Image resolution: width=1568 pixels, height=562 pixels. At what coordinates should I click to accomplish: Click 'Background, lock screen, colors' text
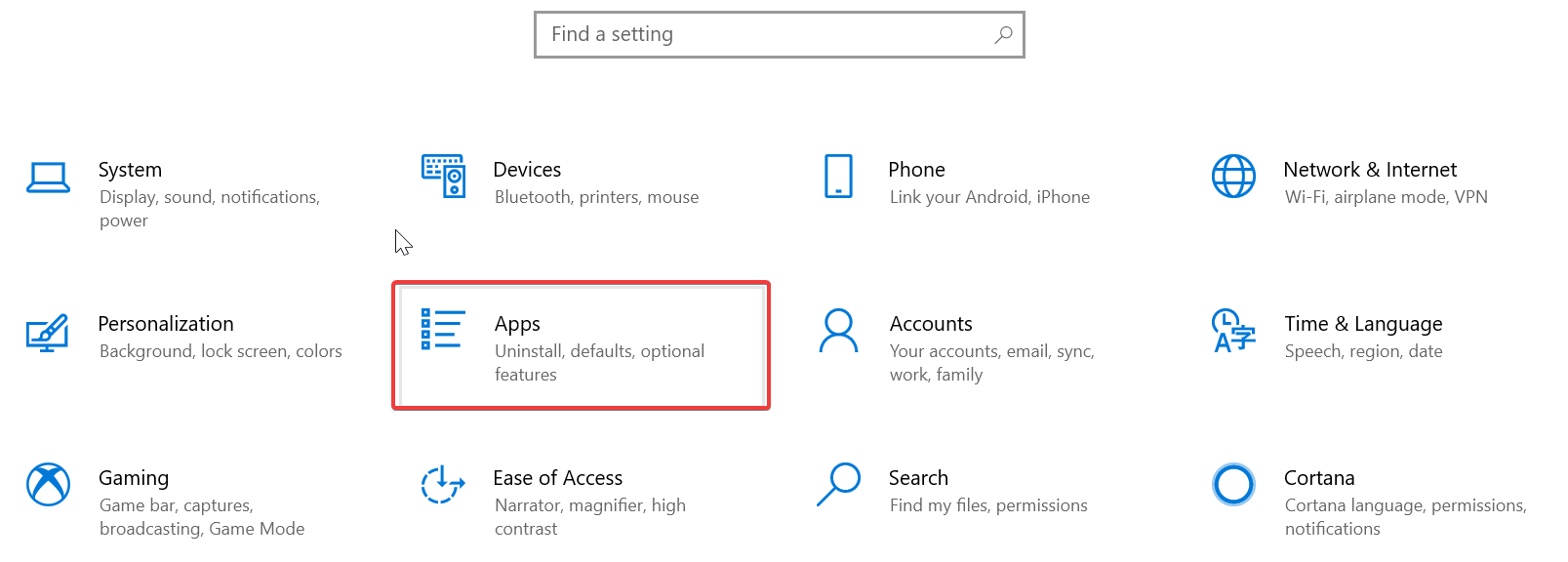221,351
